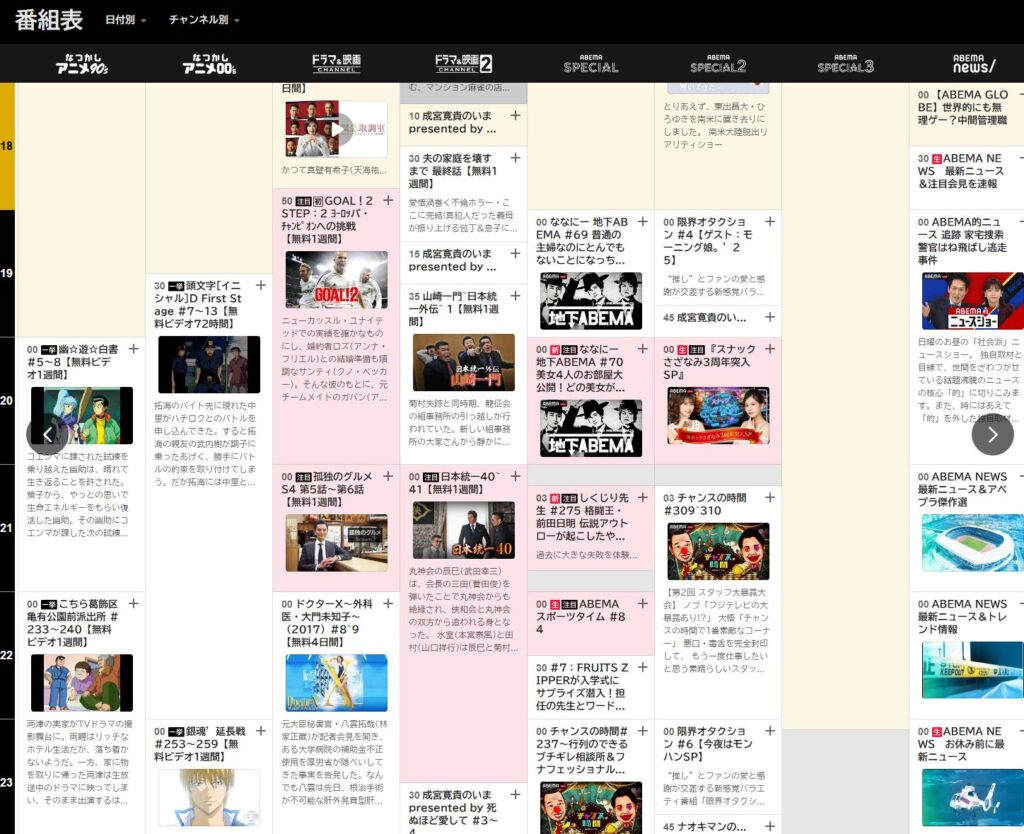Select なつかしアニメ00s channel header
The image size is (1024, 834).
tap(209, 63)
